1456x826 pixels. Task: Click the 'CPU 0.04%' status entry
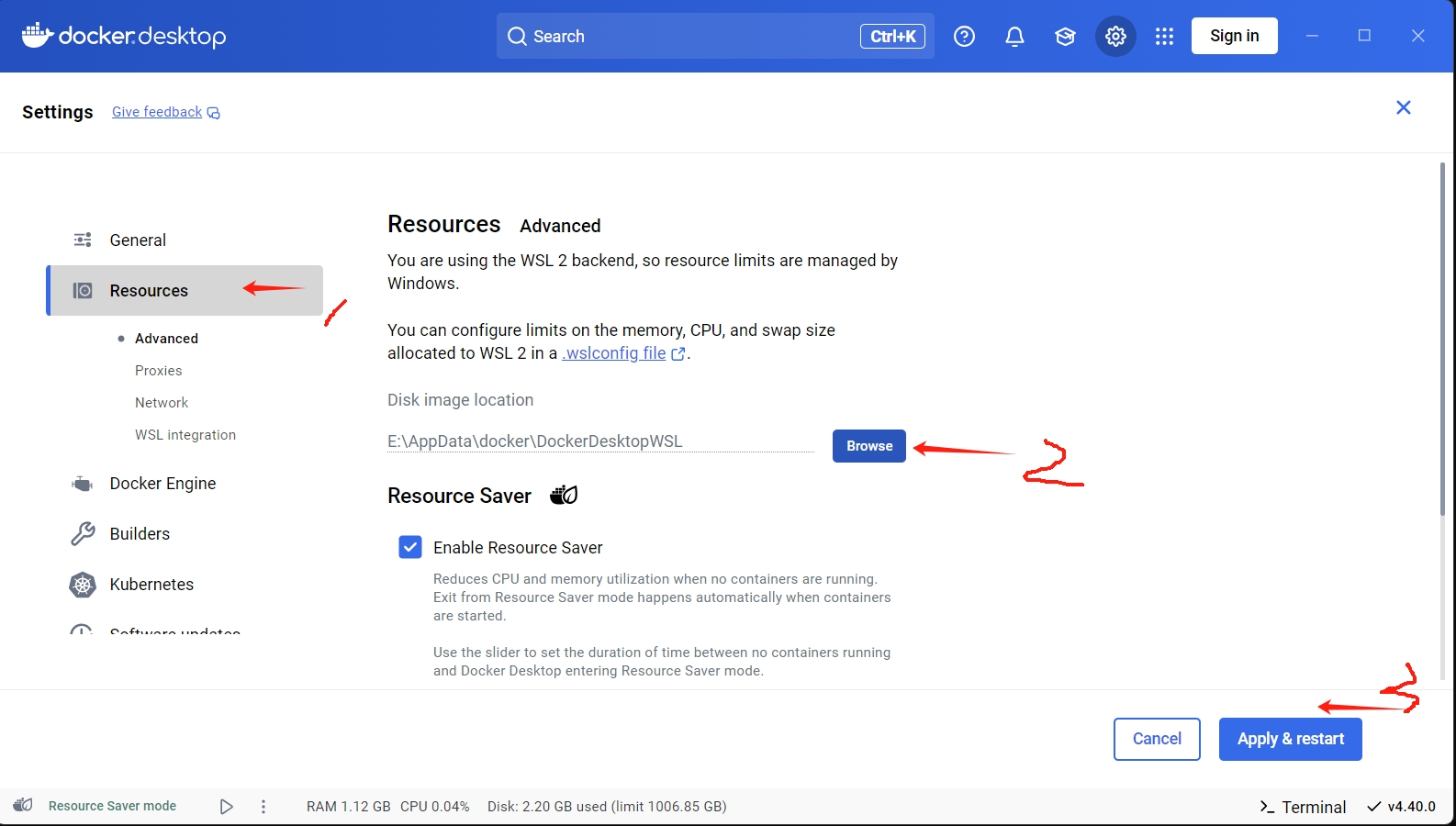point(434,806)
